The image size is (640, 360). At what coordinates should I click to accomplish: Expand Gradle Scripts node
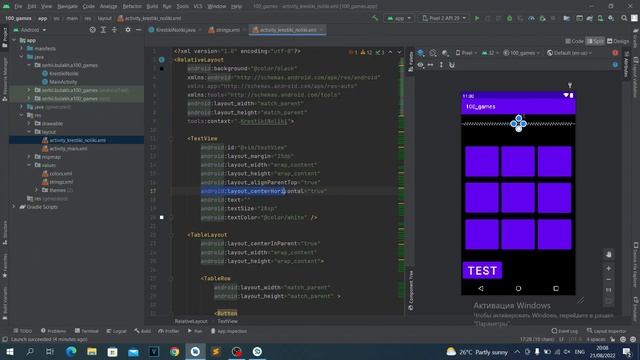[x=14, y=207]
